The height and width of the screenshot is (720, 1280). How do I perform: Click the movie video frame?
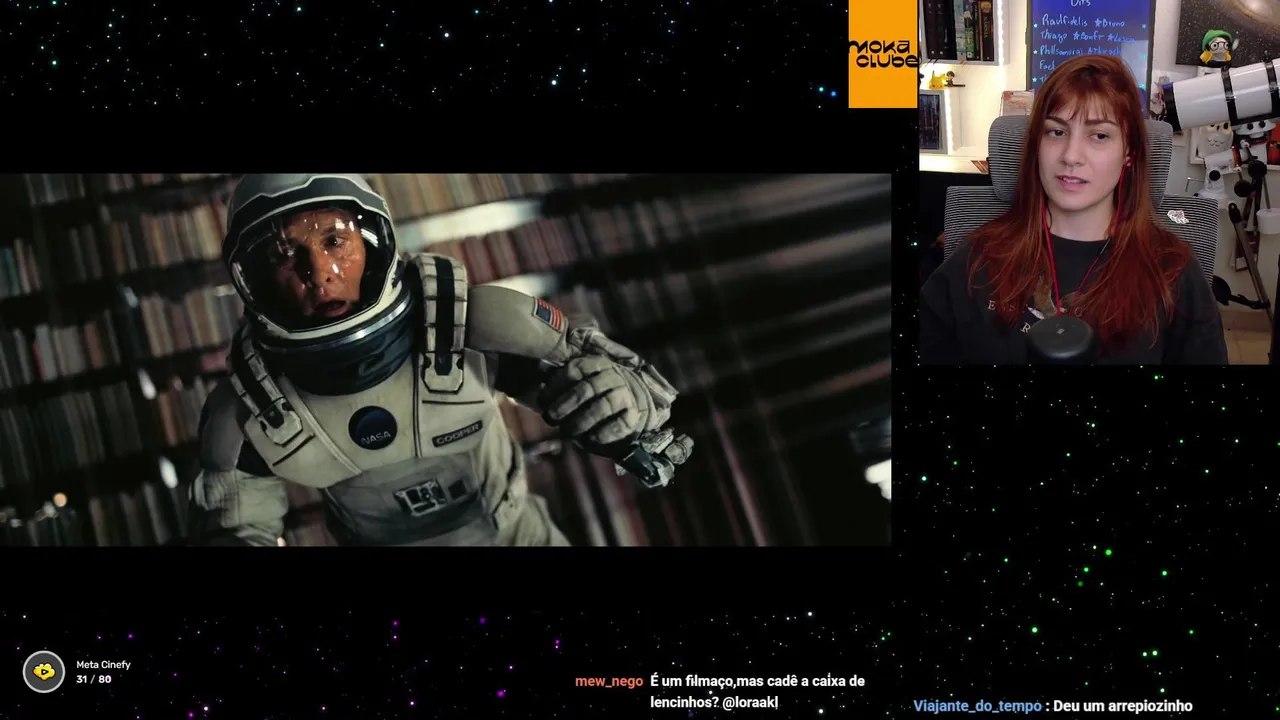click(x=445, y=360)
